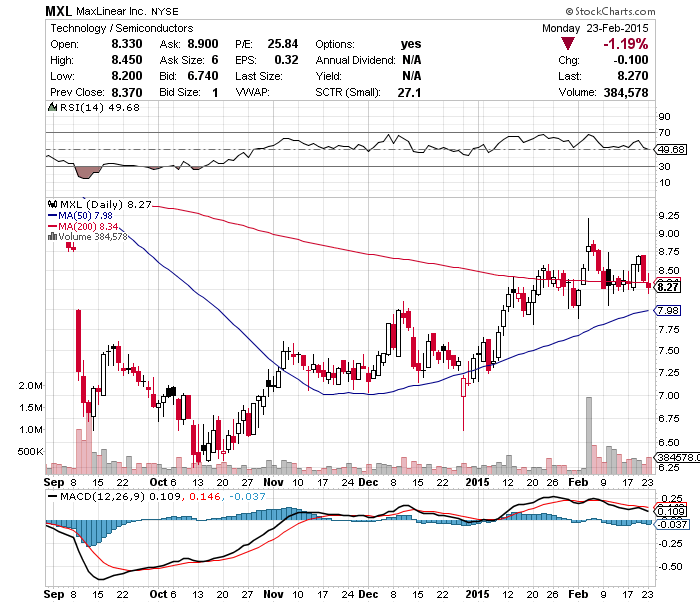Click the Feb label on price chart axis
The image size is (700, 603).
(x=578, y=482)
